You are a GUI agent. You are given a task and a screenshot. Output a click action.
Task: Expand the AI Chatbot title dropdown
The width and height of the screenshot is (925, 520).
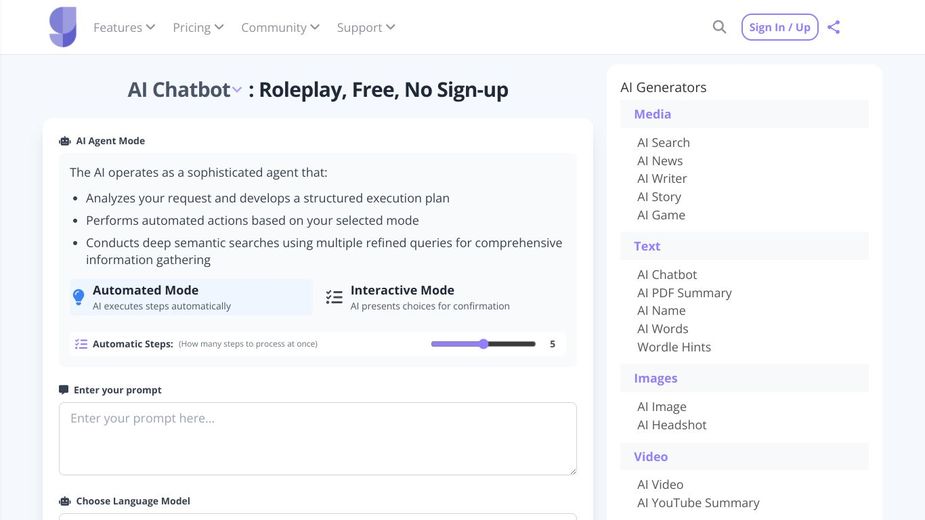237,90
